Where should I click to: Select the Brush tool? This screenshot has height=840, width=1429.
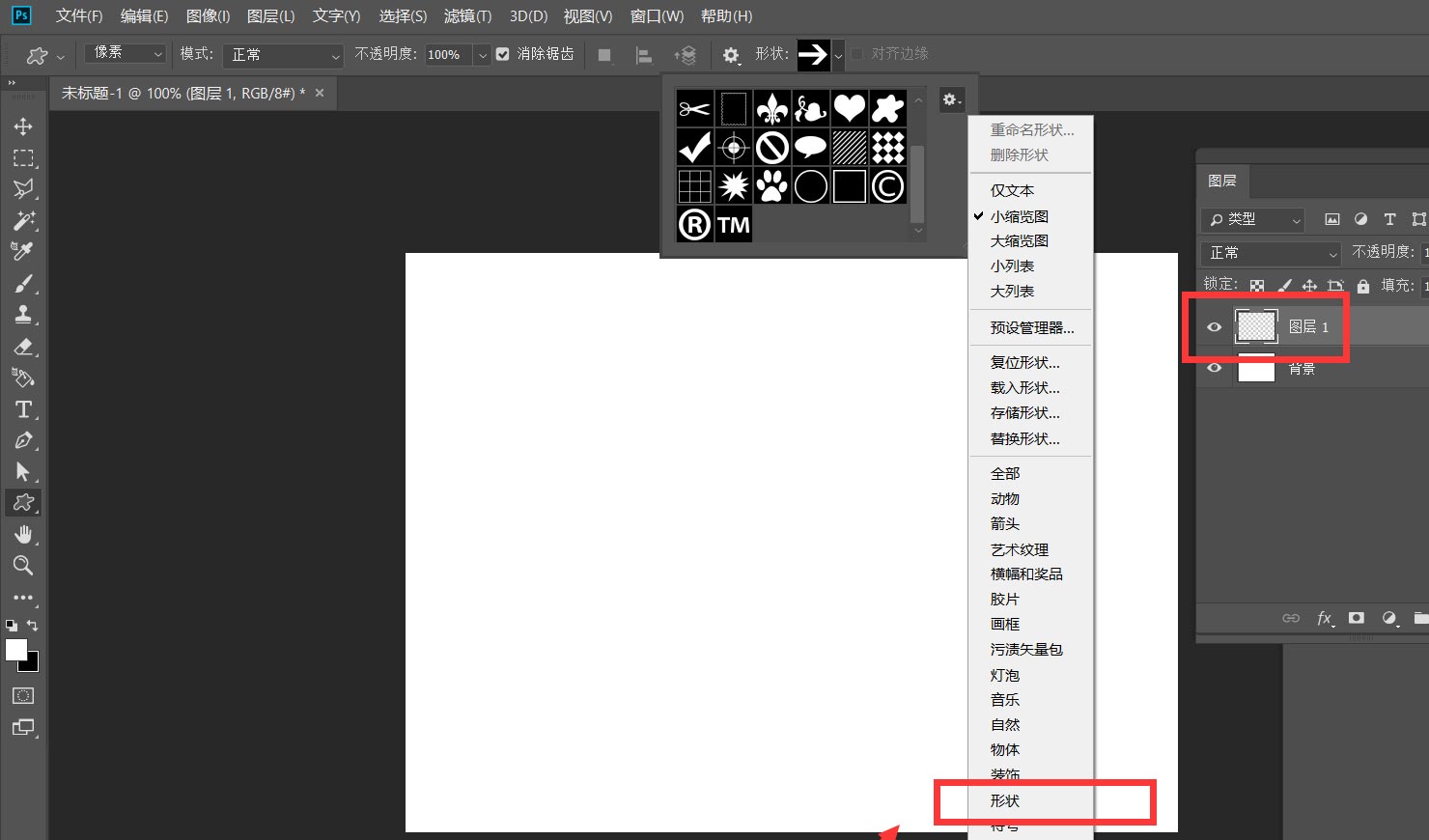click(x=24, y=283)
